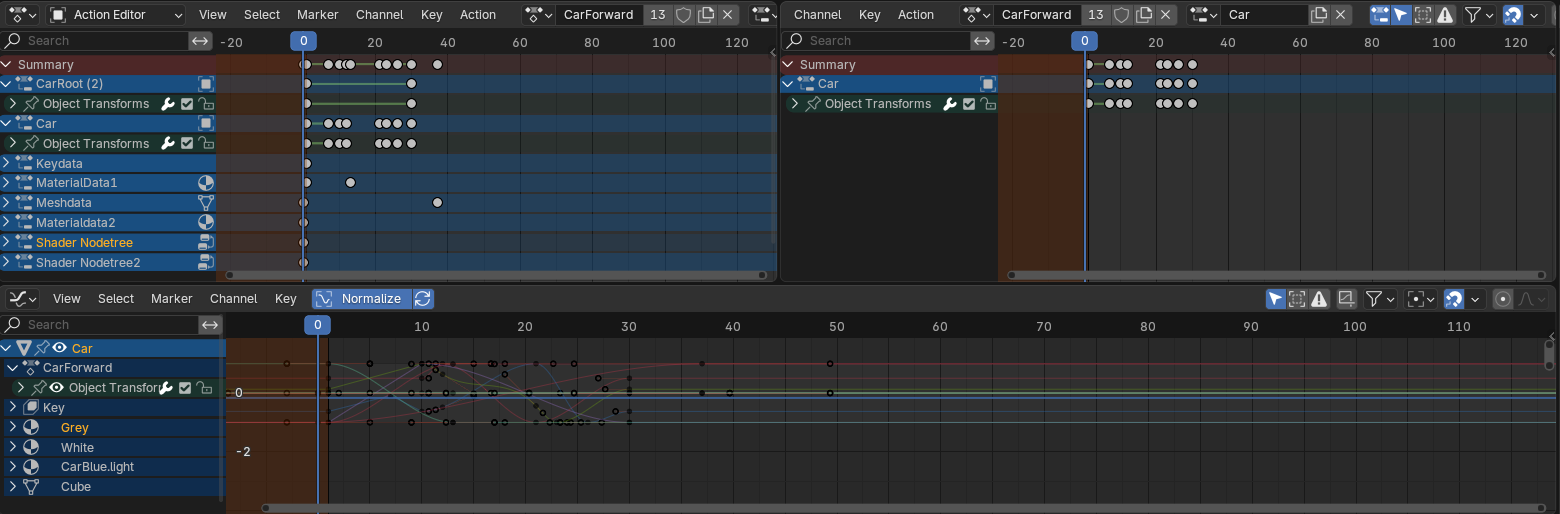The width and height of the screenshot is (1560, 514).
Task: Open the Filters funnel dropdown in right dope sheet
Action: pos(1479,15)
